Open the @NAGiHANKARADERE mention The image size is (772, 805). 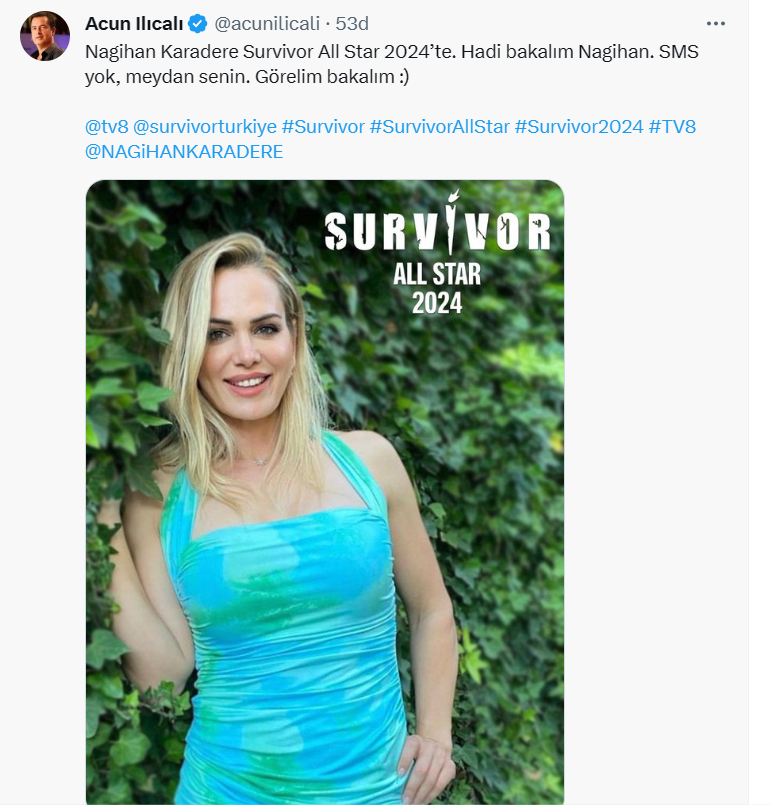[184, 151]
